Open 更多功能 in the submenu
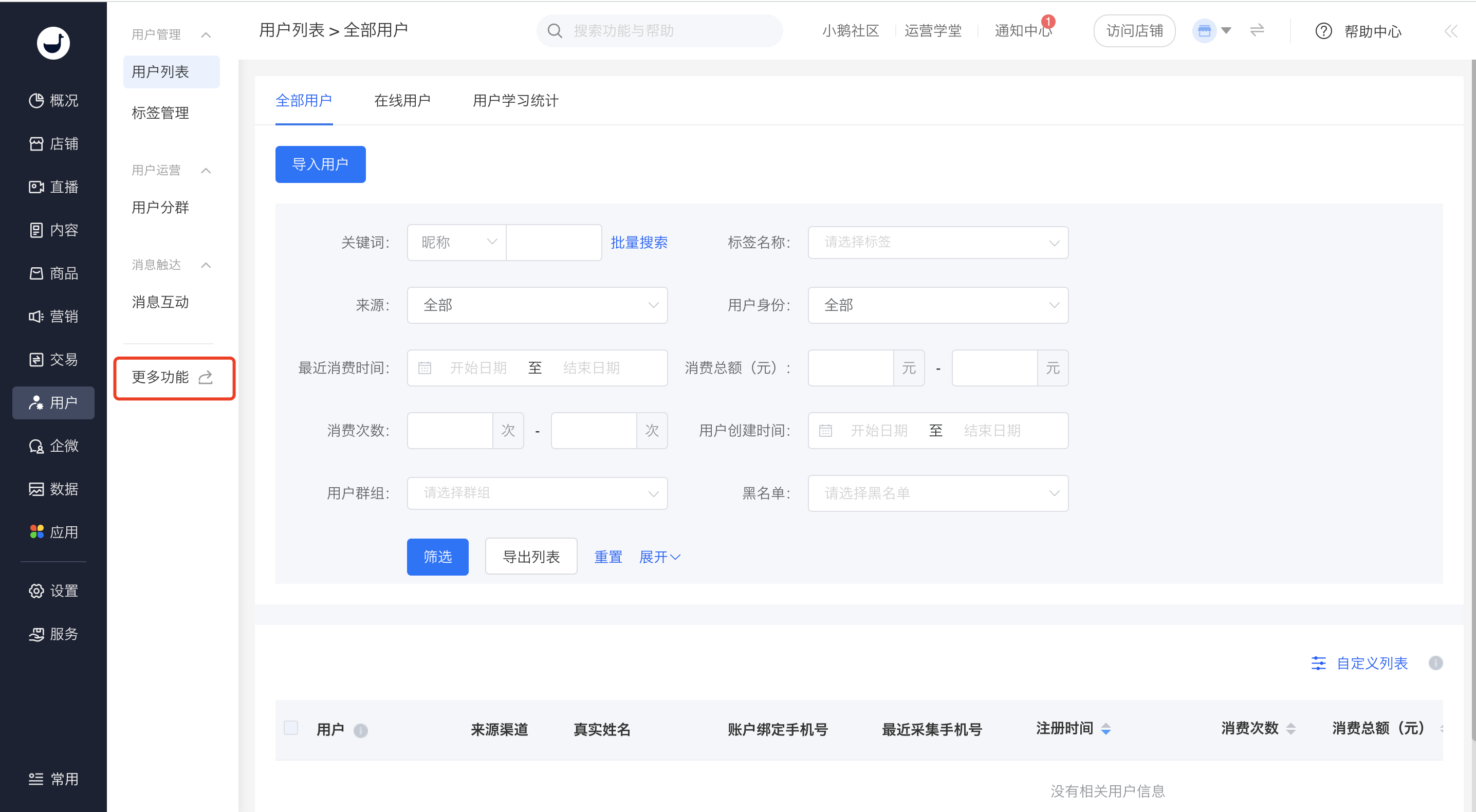The height and width of the screenshot is (812, 1476). pyautogui.click(x=174, y=378)
